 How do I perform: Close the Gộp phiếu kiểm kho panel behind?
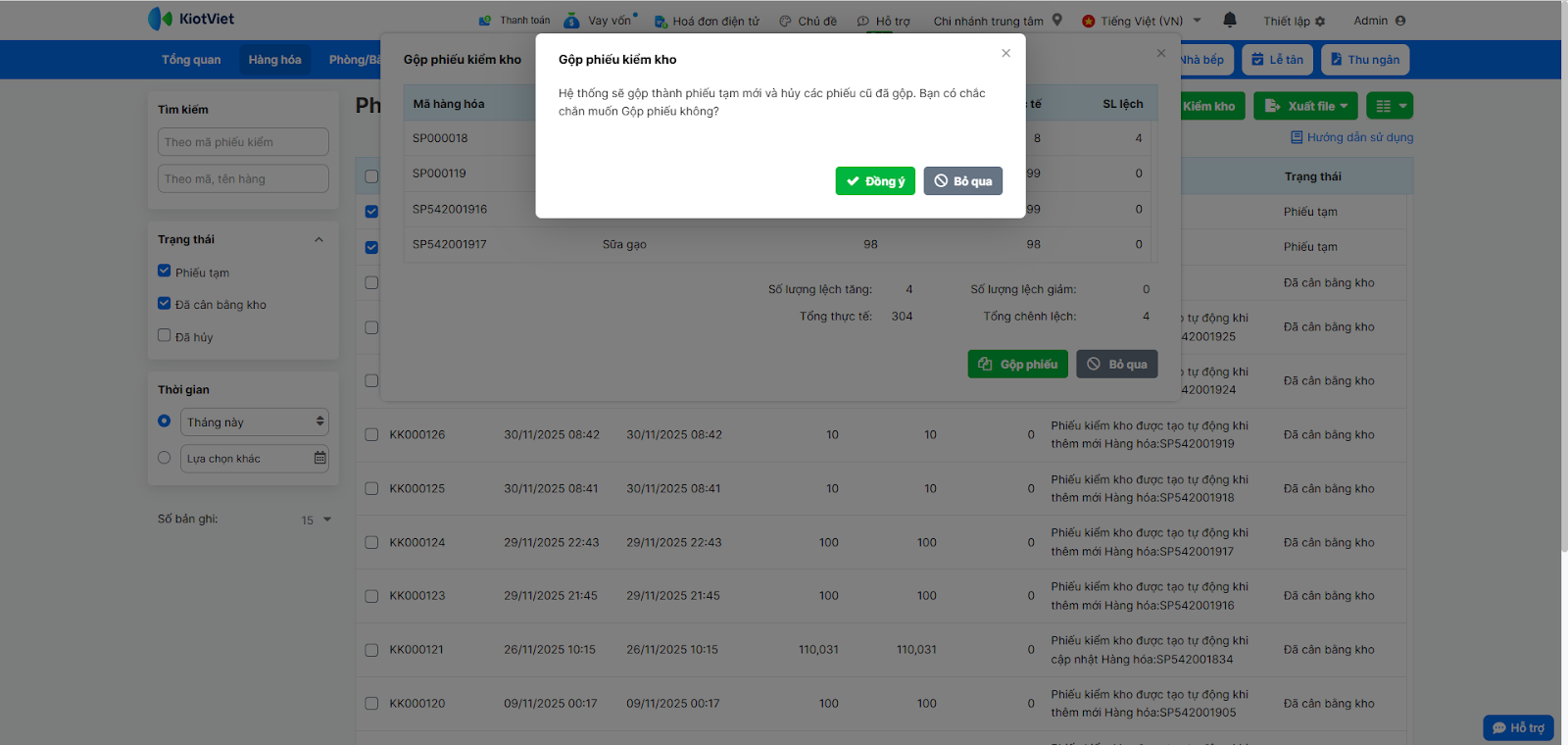[x=1161, y=53]
